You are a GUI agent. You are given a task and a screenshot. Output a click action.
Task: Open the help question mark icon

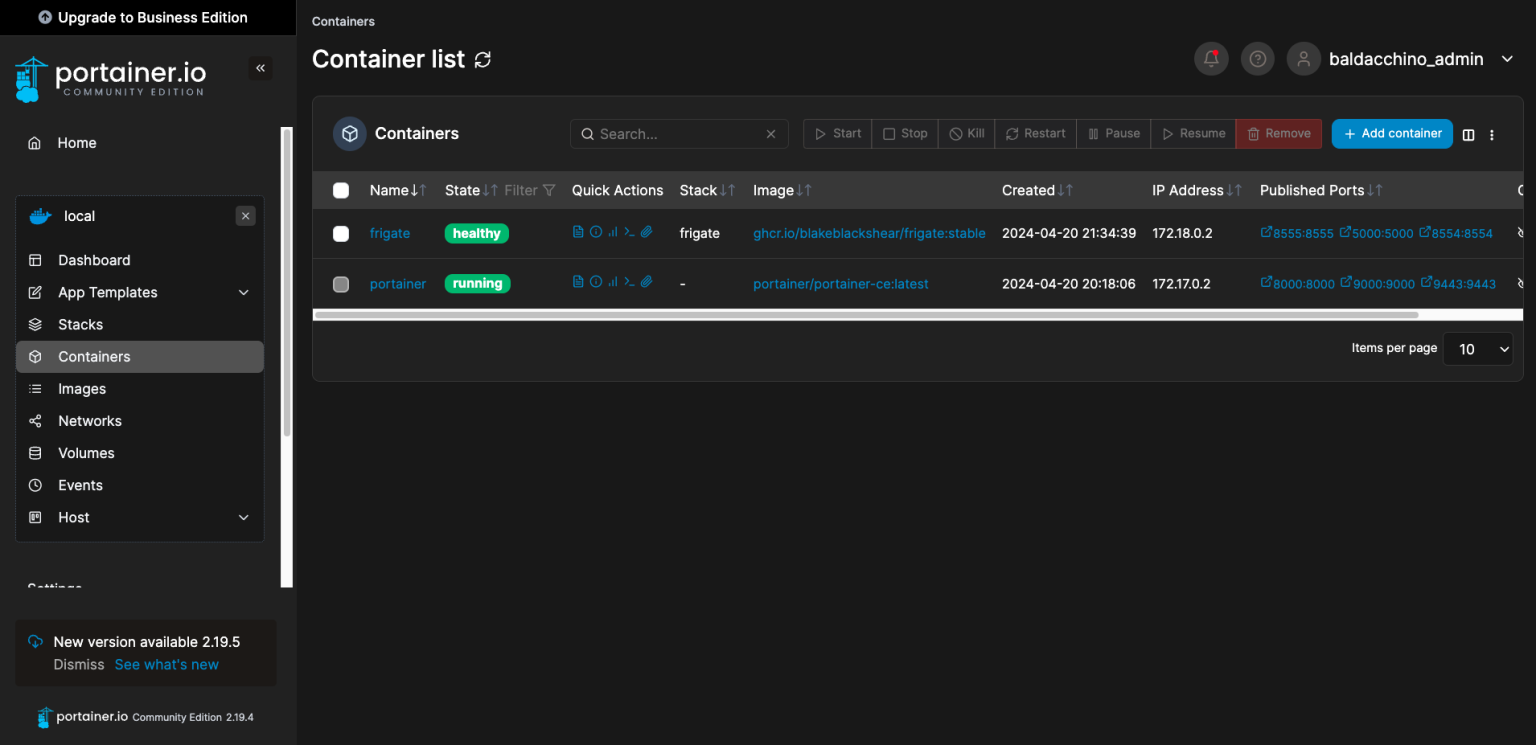point(1258,59)
